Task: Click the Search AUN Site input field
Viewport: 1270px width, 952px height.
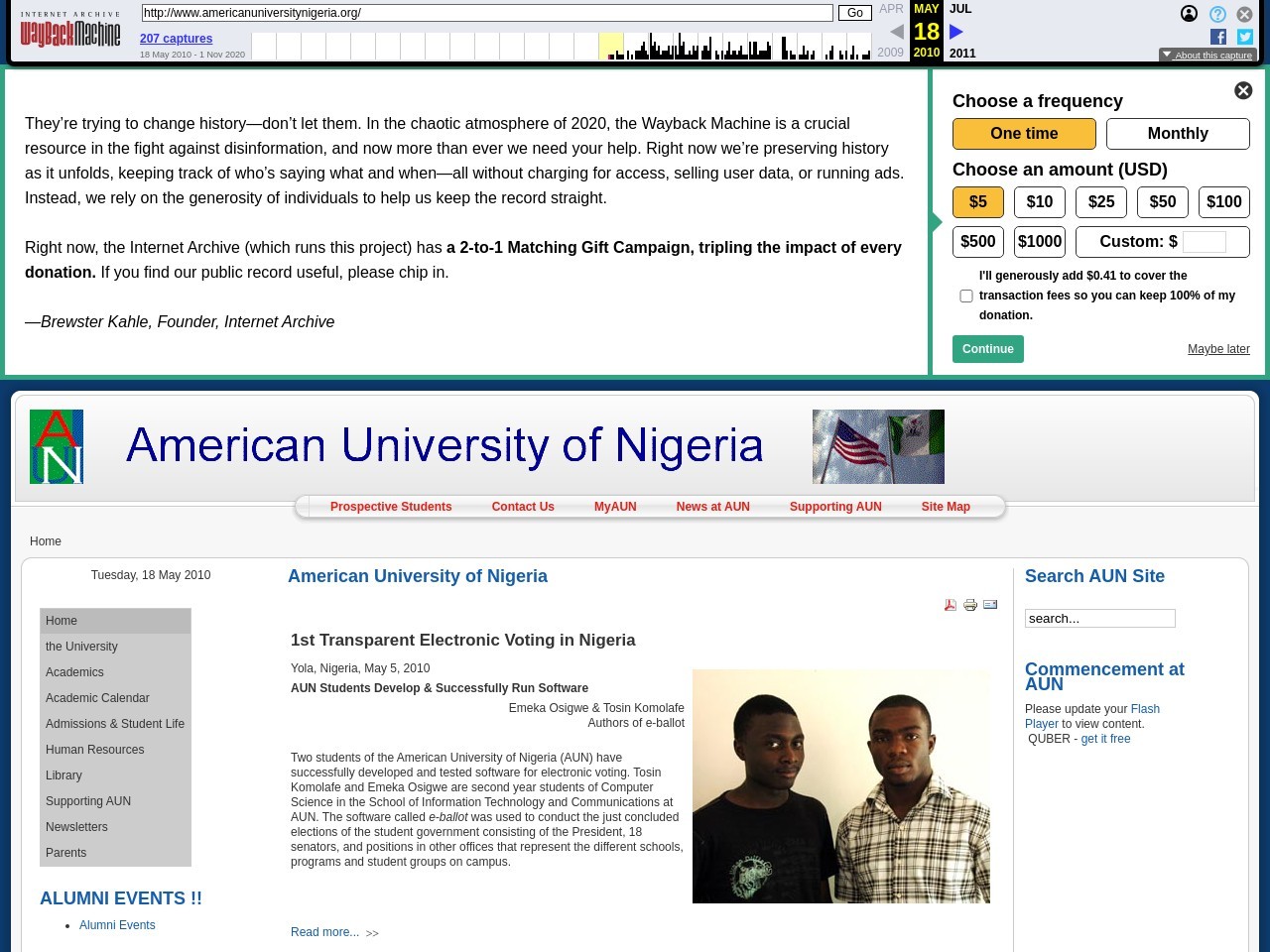Action: (x=1099, y=619)
